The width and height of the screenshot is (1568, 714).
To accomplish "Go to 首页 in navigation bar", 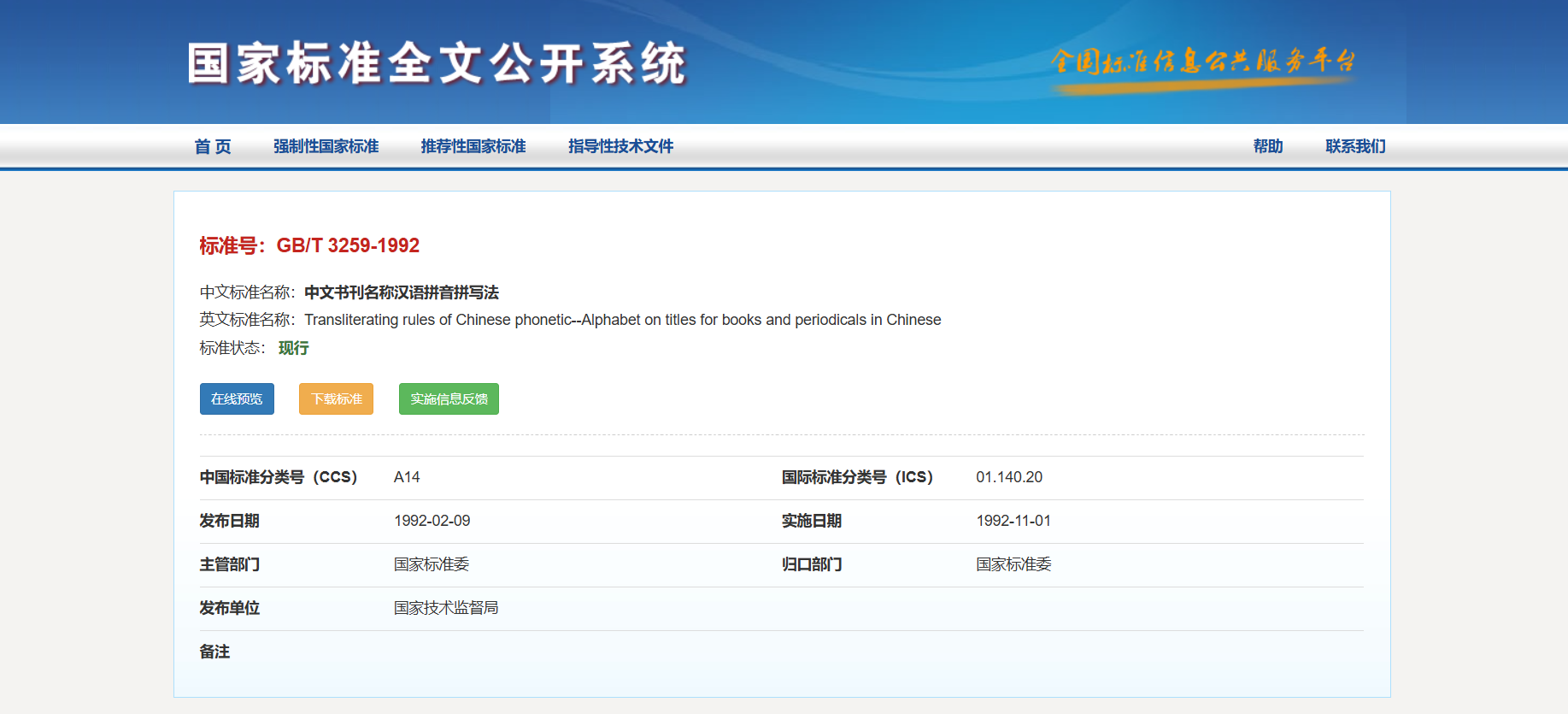I will (x=213, y=146).
